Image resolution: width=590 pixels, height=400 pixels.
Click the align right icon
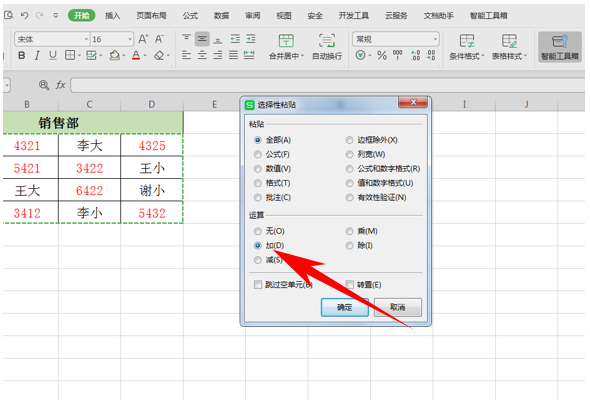pos(217,55)
